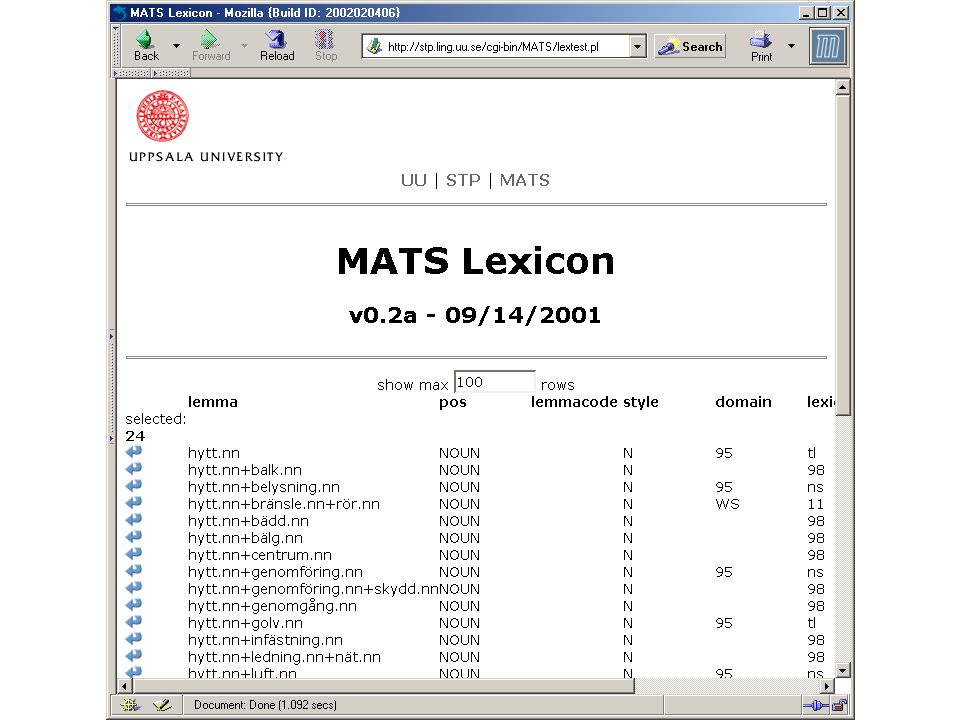
Task: Select arrow icon for hytt.nn+bälg.nn
Action: point(134,537)
